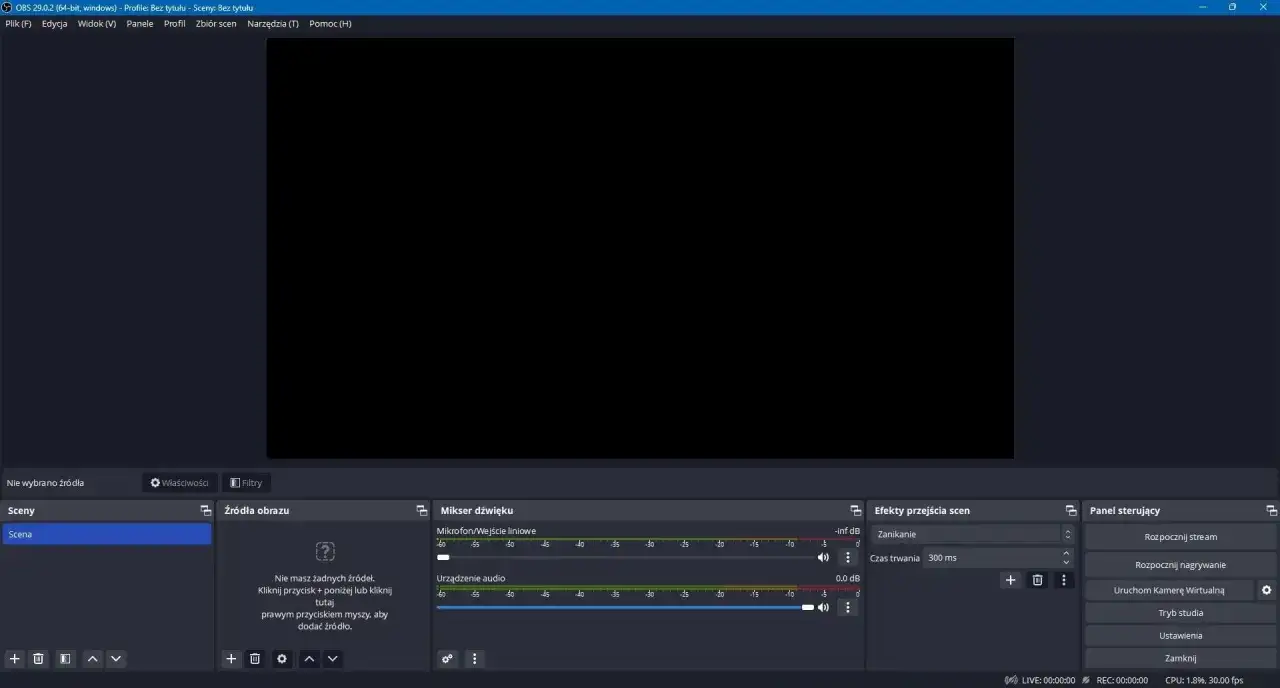Click Urządzenie audio volume slider handle
The image size is (1280, 688).
[808, 607]
